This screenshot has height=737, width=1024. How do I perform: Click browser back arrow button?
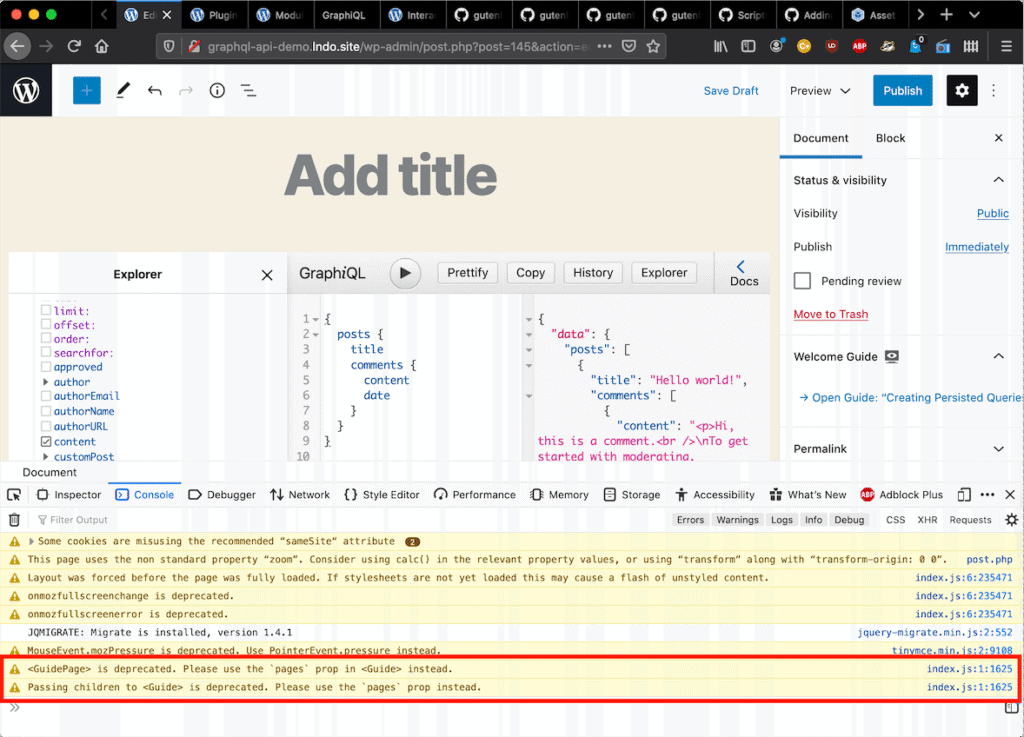(x=17, y=46)
